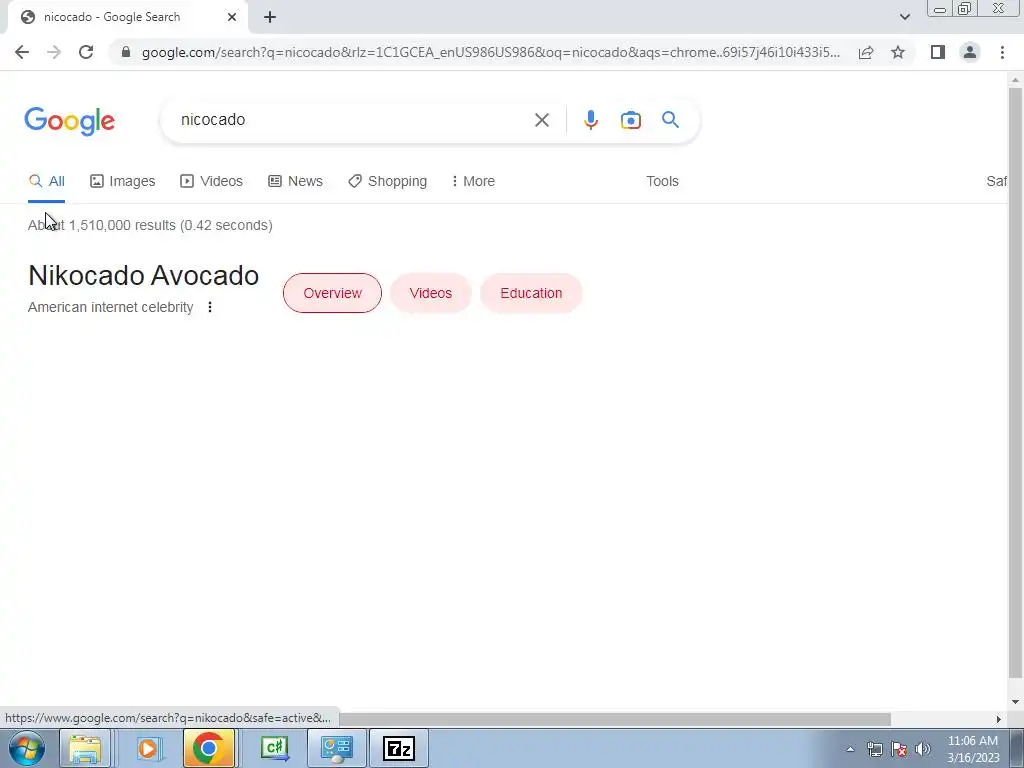Open Action Center flag icon

899,749
